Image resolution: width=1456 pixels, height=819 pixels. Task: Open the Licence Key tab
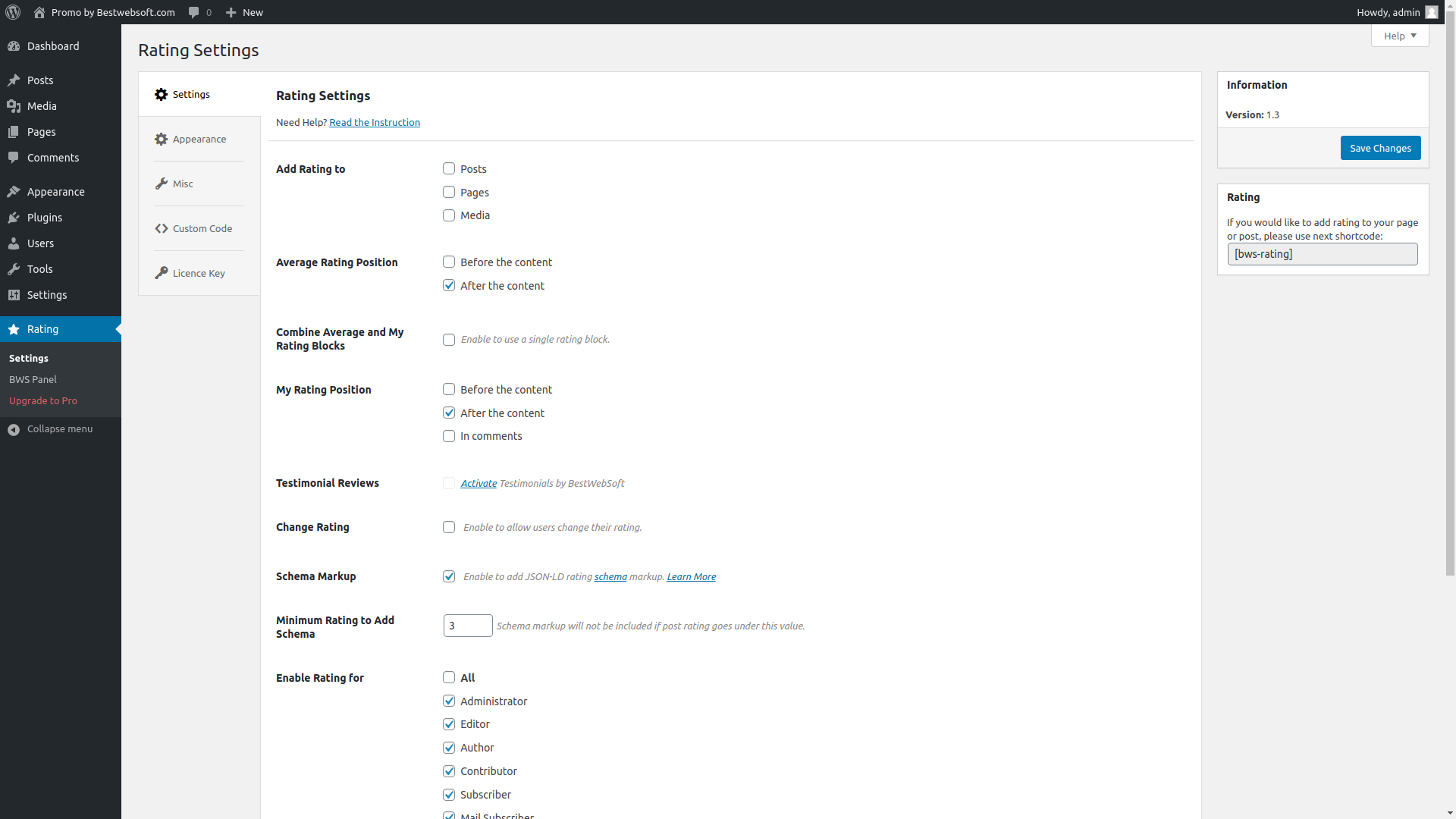[x=199, y=273]
